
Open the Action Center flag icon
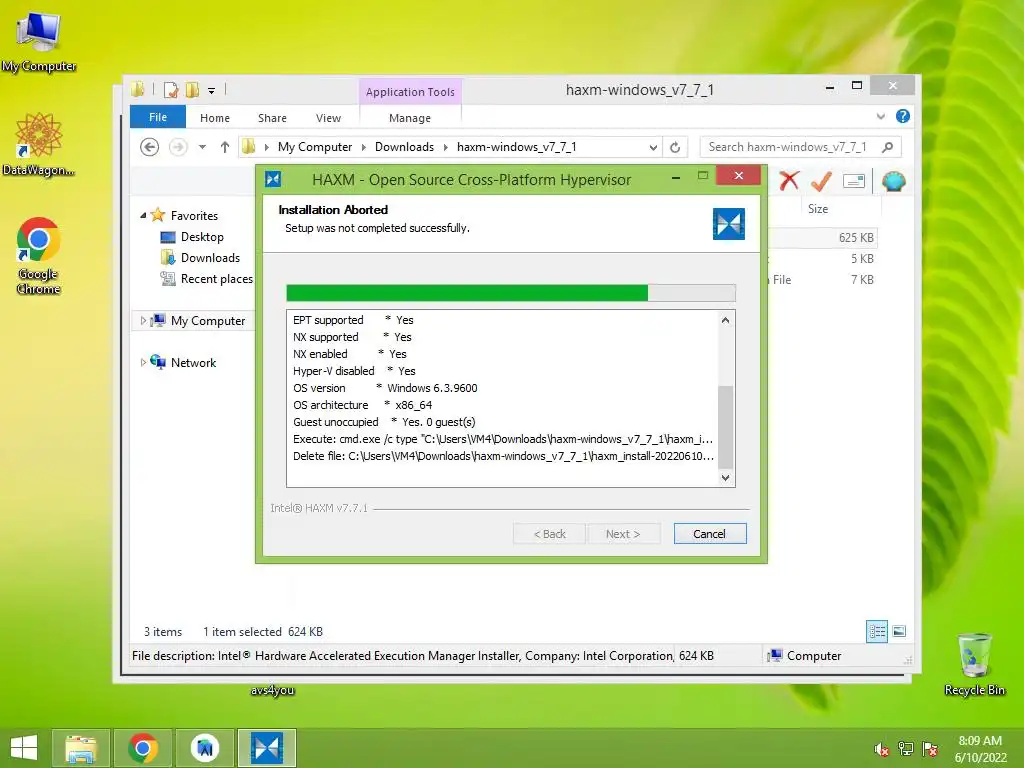tap(930, 749)
